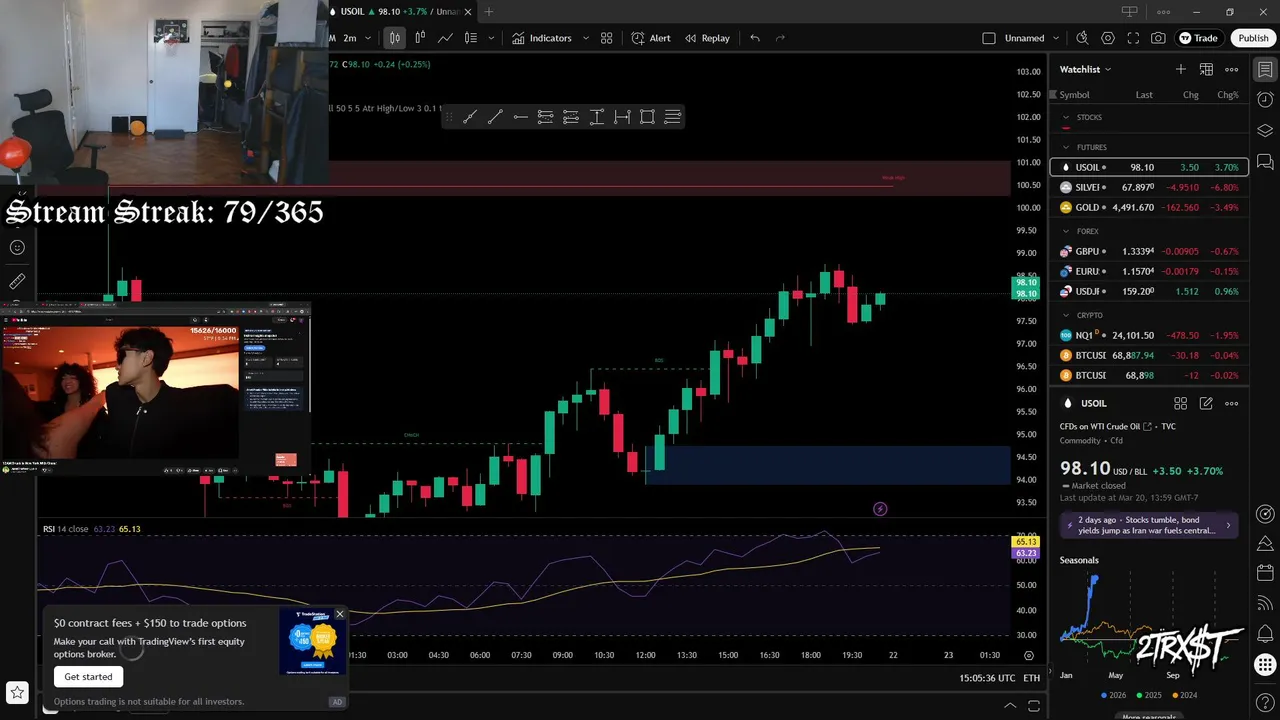The width and height of the screenshot is (1280, 720).
Task: Open the Stocks tumble news headline
Action: point(1149,525)
